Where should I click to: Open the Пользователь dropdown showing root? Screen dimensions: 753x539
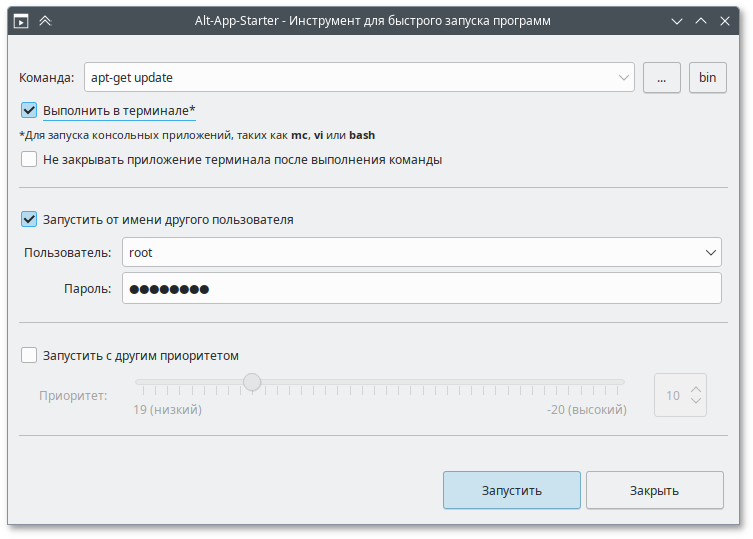[710, 253]
